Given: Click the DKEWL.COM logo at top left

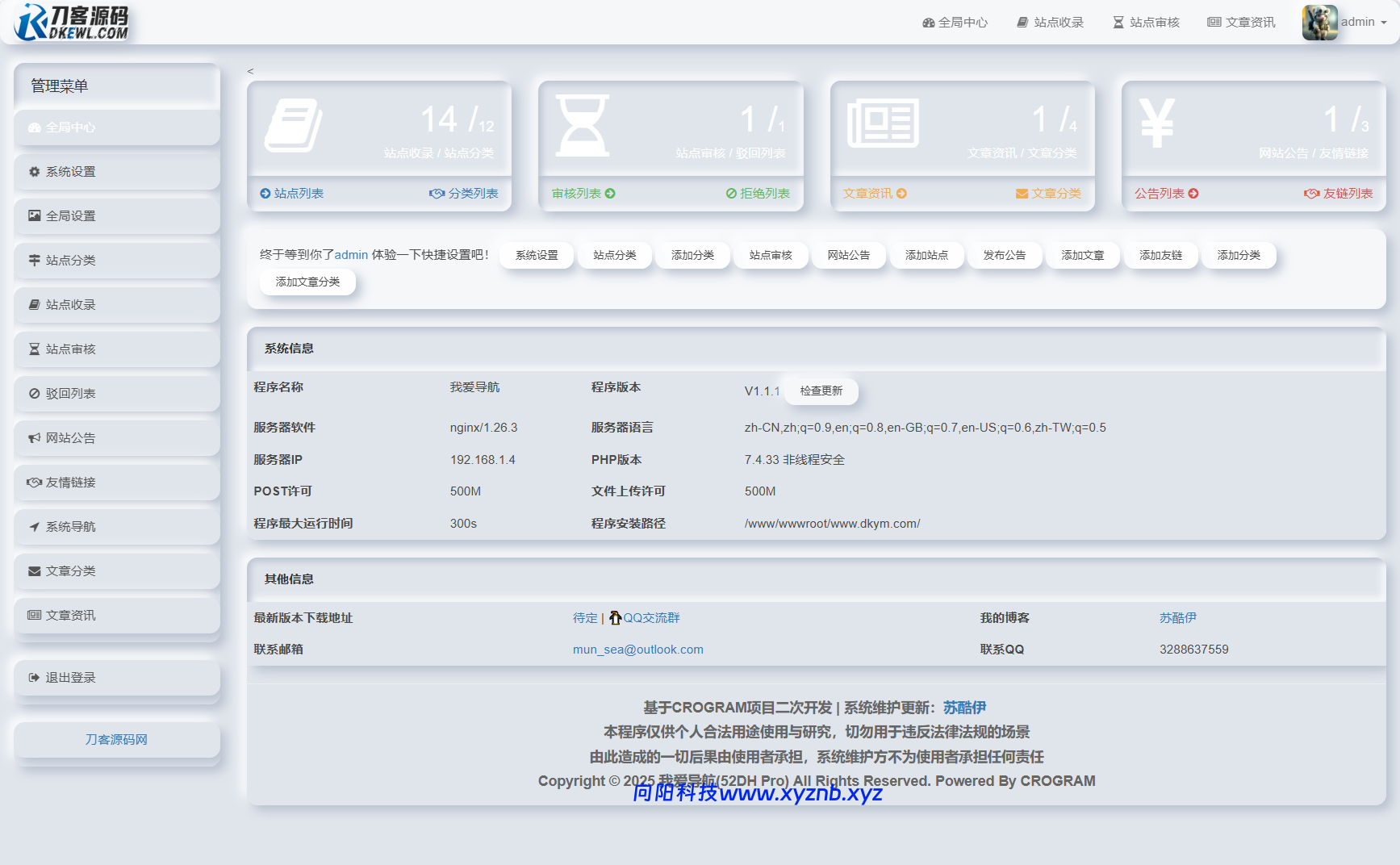Looking at the screenshot, I should pyautogui.click(x=72, y=23).
